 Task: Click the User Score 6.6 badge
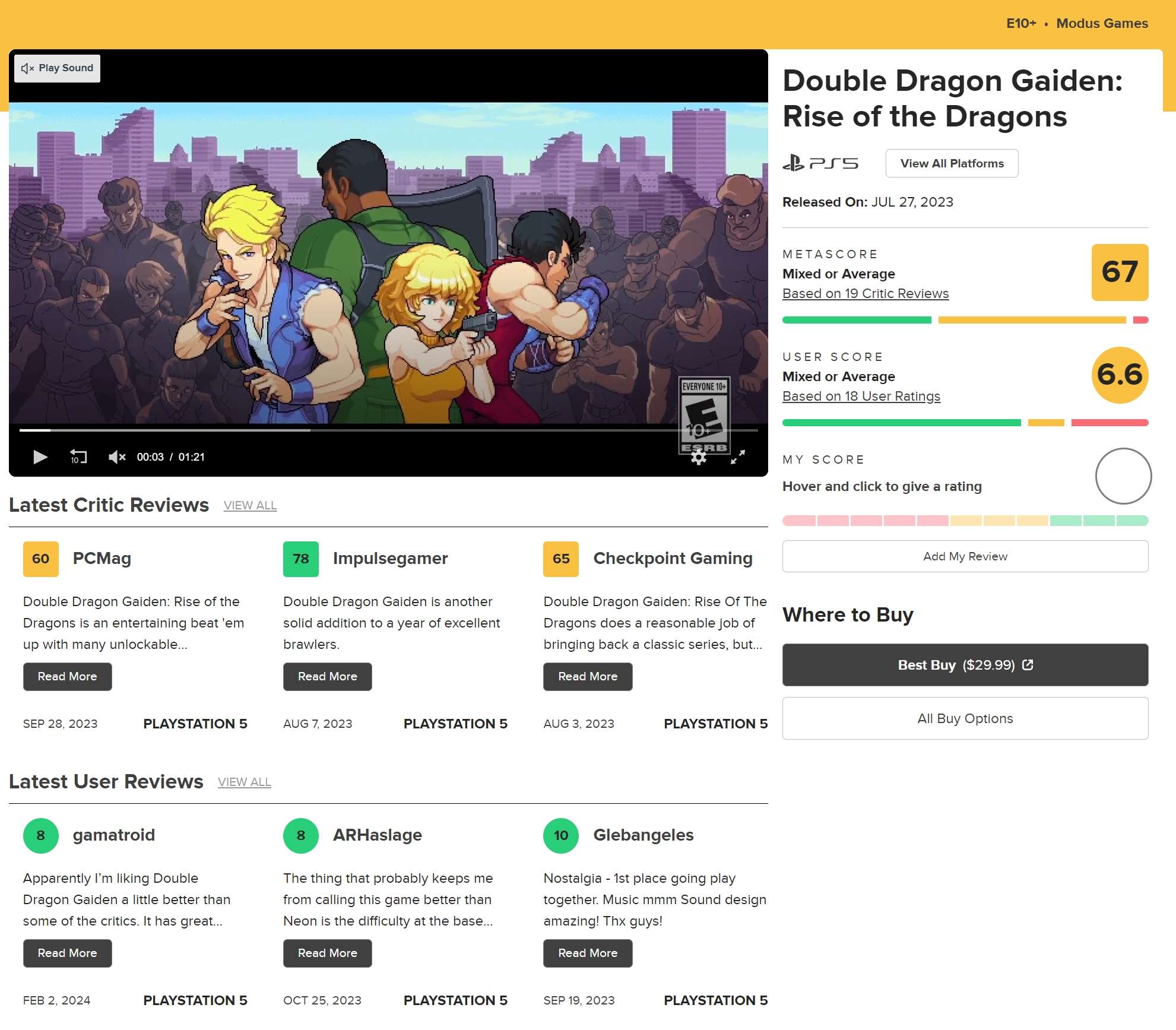tap(1120, 375)
